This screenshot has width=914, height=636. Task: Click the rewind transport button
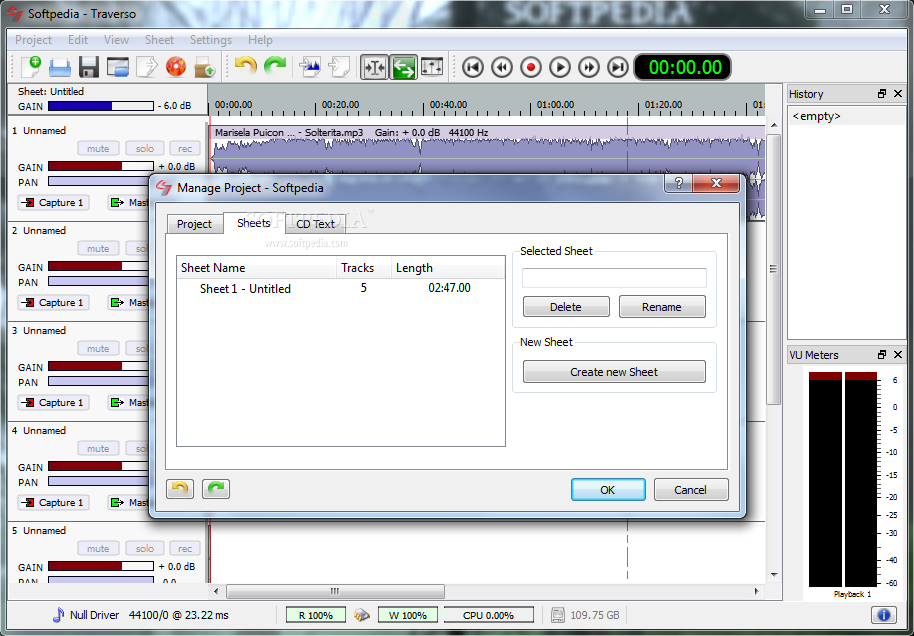[x=502, y=67]
